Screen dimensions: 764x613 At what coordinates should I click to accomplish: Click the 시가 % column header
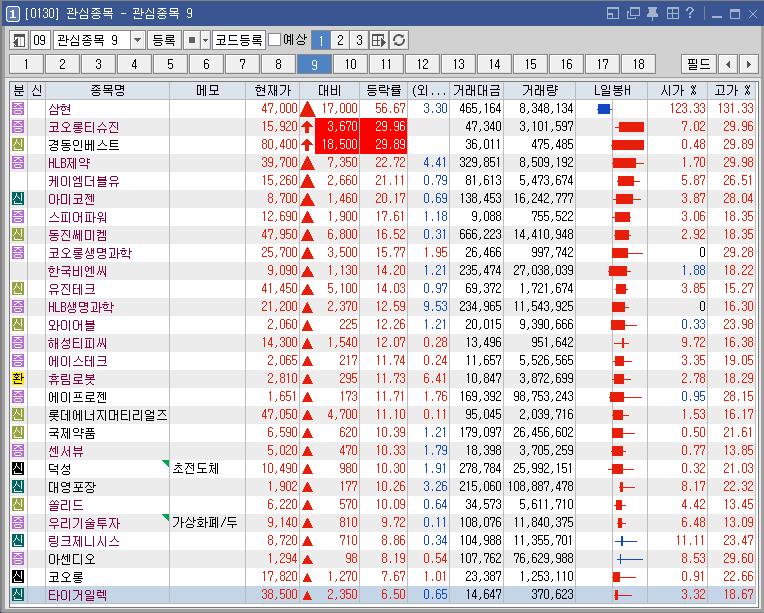[678, 90]
